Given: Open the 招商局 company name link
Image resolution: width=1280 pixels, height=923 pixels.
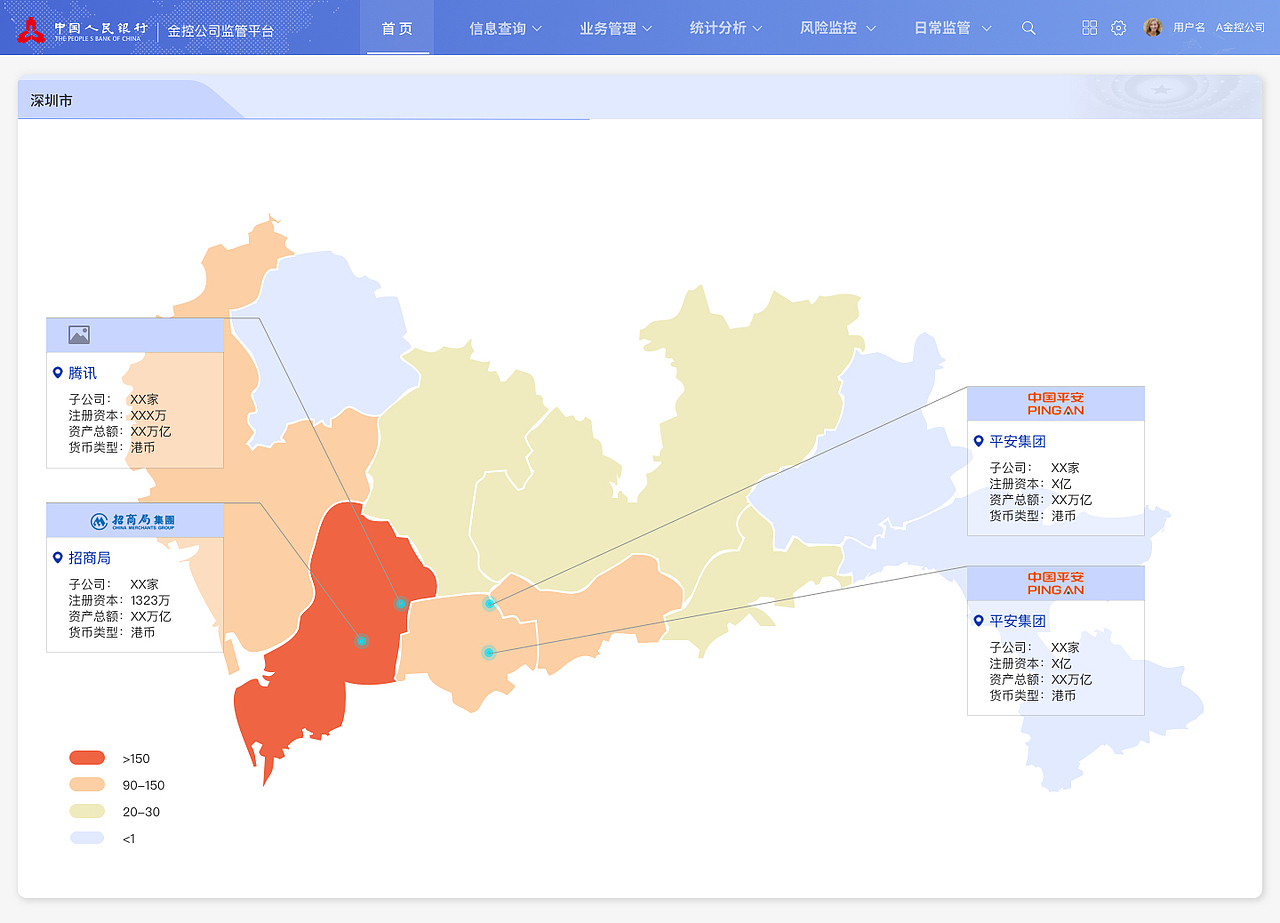Looking at the screenshot, I should click(89, 558).
